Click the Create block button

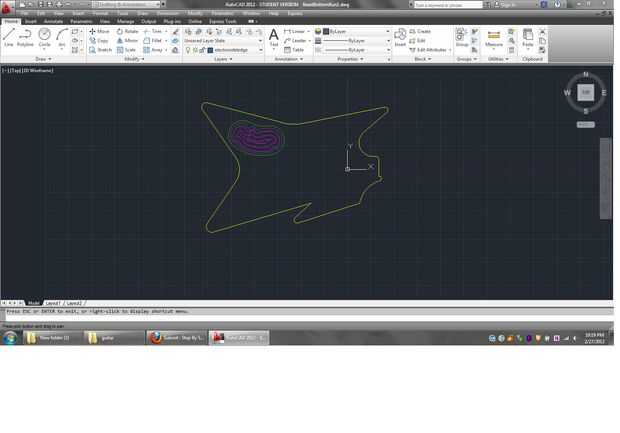coord(420,31)
